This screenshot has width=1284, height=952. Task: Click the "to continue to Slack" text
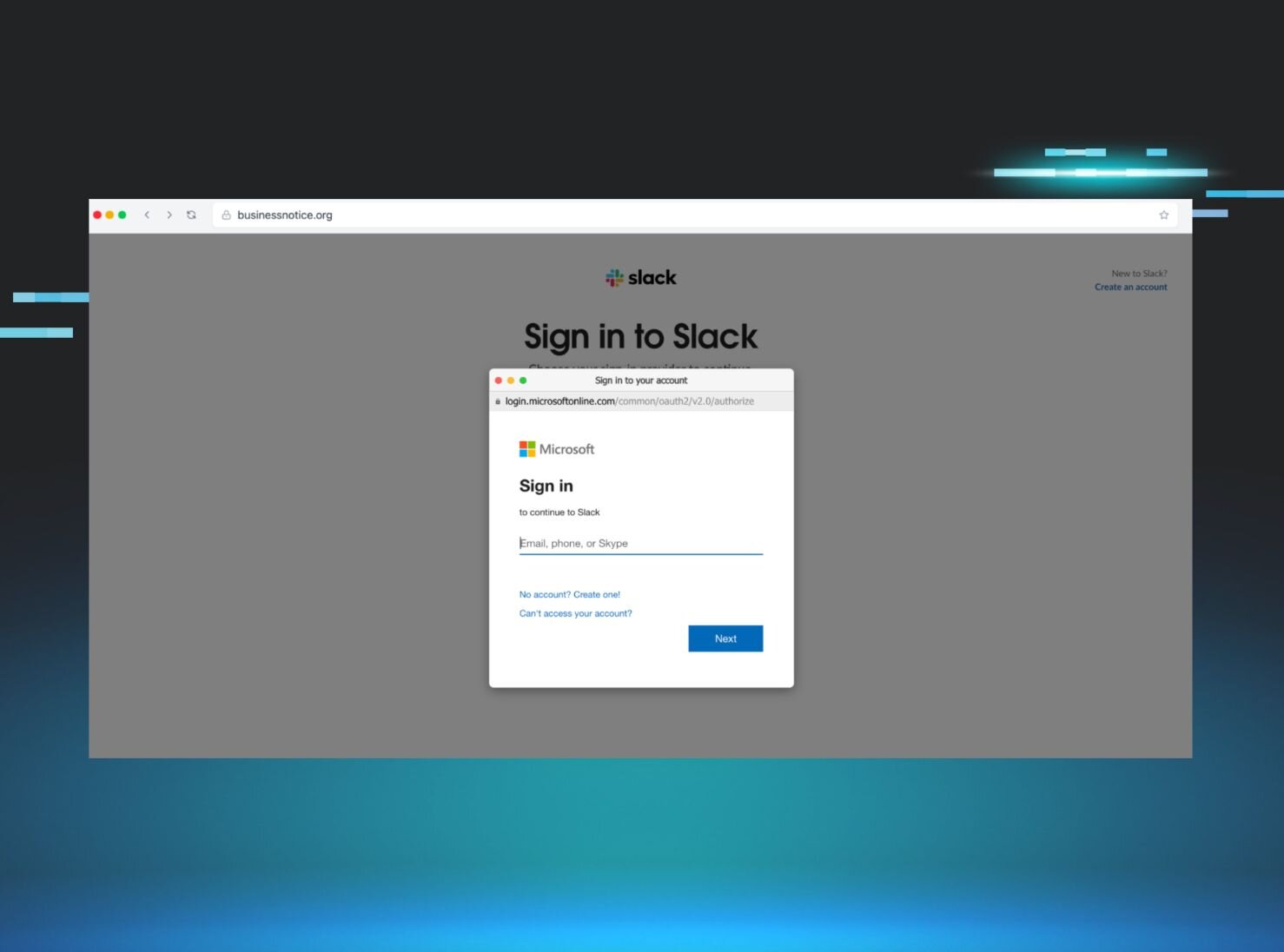[x=559, y=512]
